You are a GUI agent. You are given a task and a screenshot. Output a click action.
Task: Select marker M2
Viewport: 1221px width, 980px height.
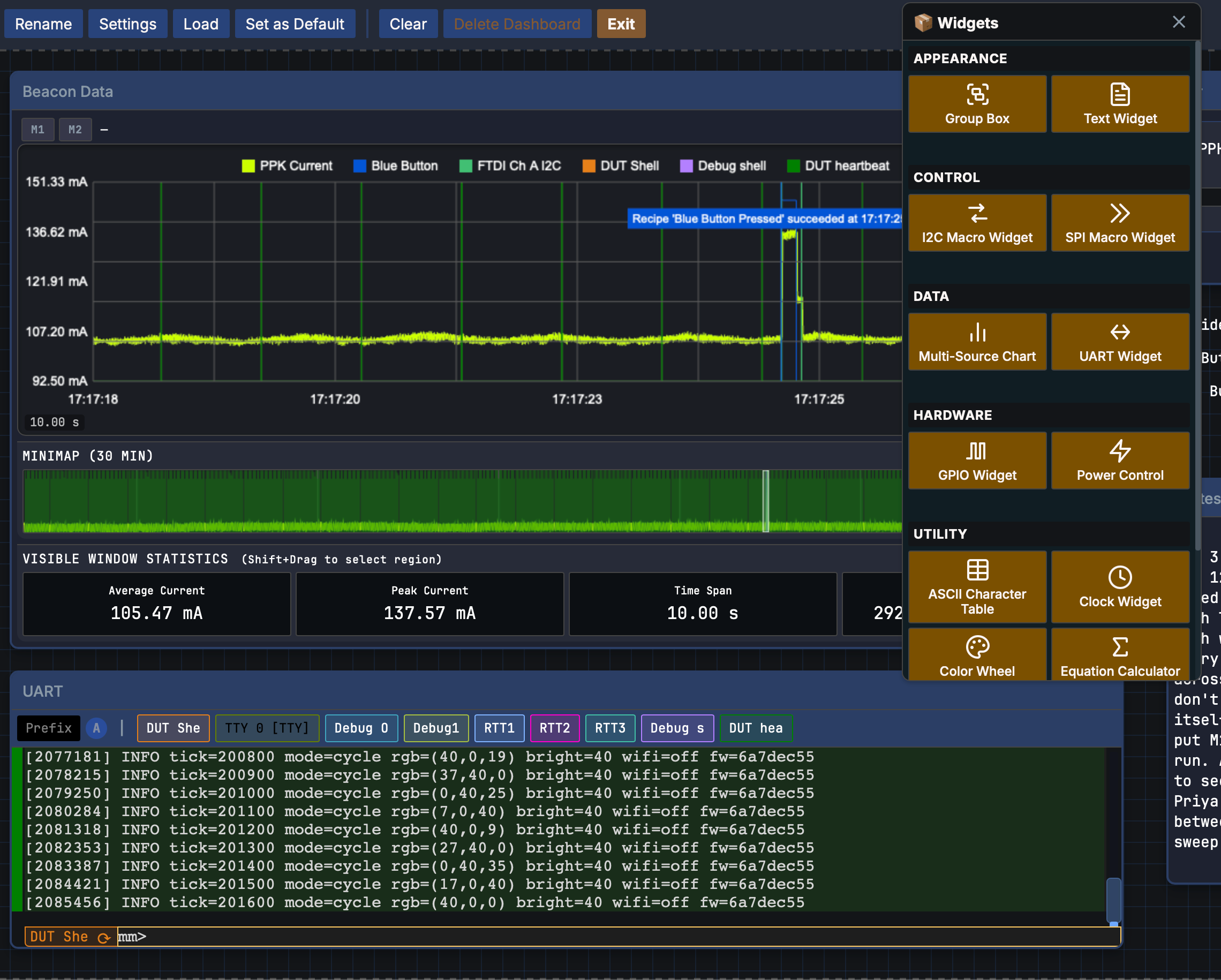[75, 129]
